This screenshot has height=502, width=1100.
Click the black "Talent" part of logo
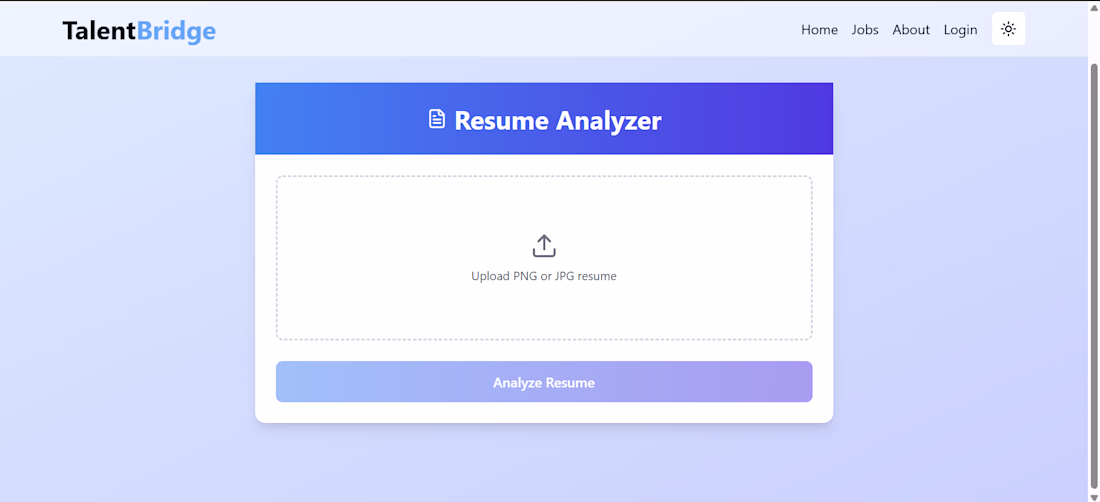99,31
